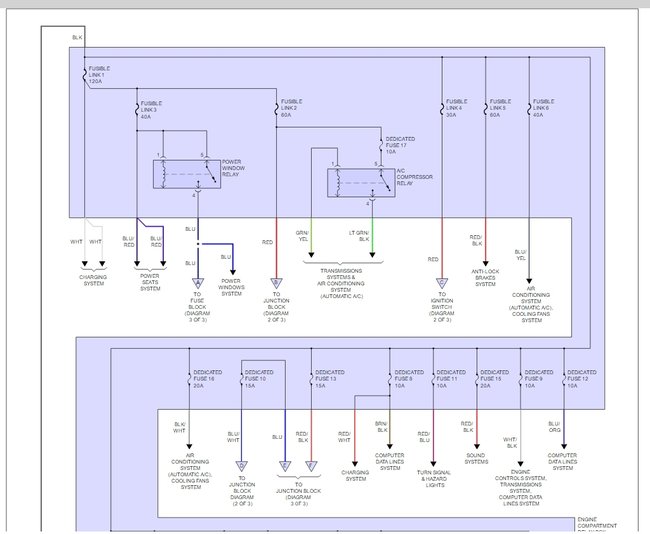Screen dimensions: 650x534
Task: Click the "BLU/WHT" wire label
Action: [x=233, y=437]
